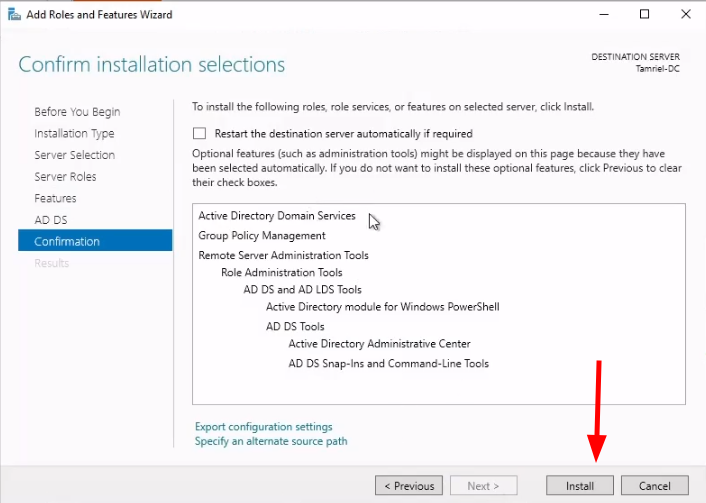Select the AD DS and AD LDS Tools item
Viewport: 706px width, 503px height.
[x=303, y=290]
